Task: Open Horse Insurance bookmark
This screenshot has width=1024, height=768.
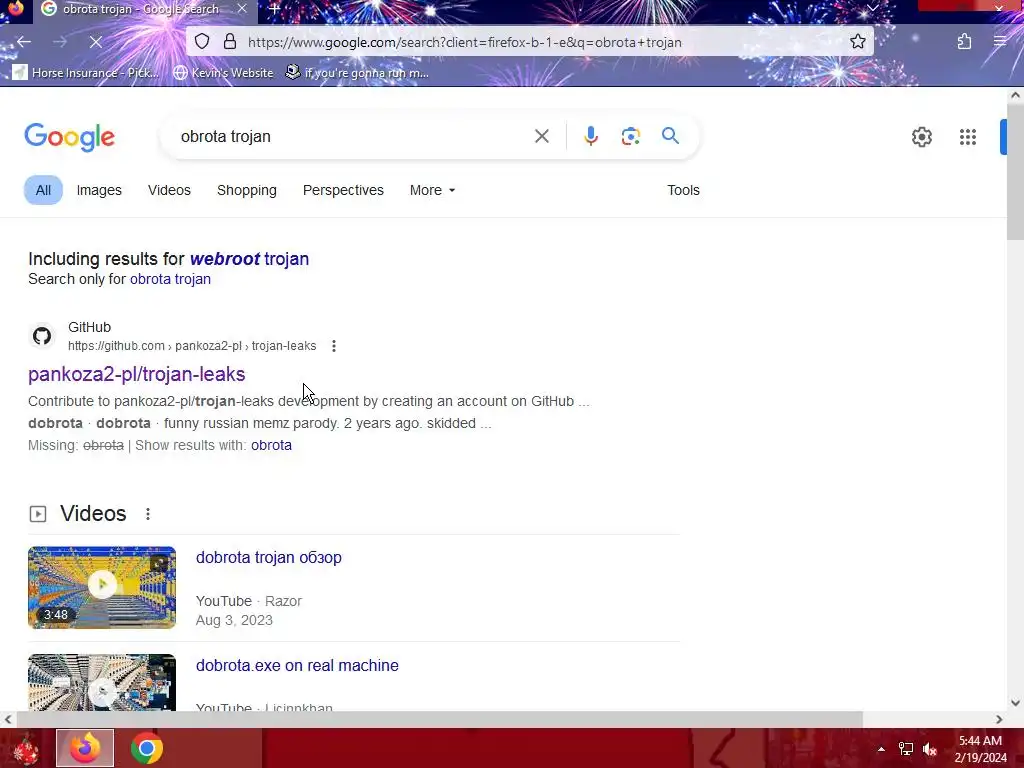Action: (86, 72)
